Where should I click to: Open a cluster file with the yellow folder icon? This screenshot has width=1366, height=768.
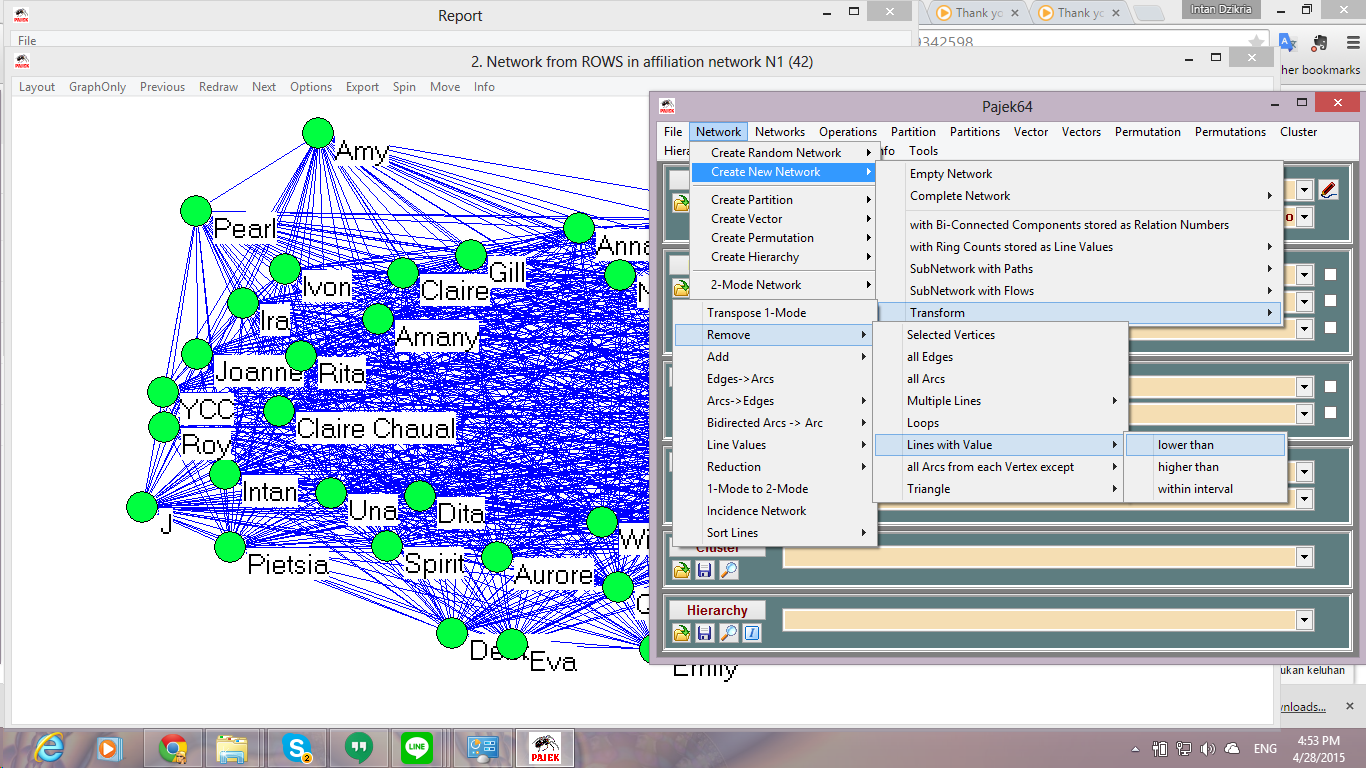click(683, 568)
